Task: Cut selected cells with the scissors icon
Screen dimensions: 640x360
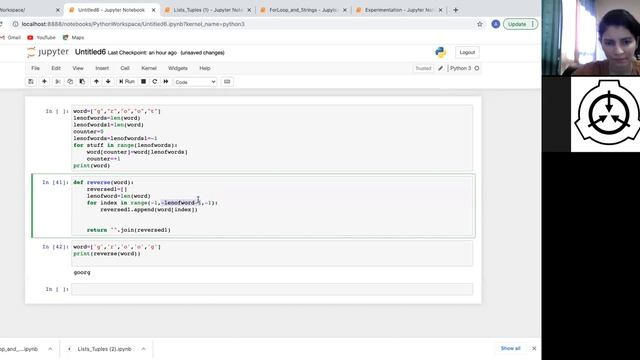Action: (58, 82)
